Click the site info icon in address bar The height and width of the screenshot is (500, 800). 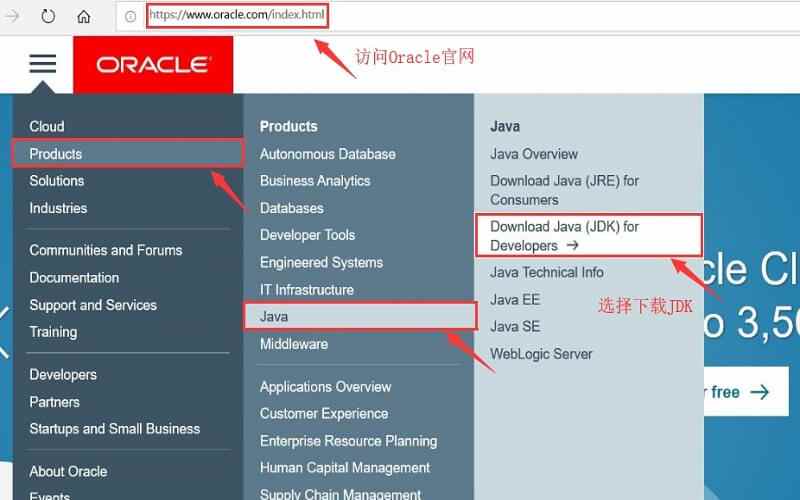click(130, 17)
